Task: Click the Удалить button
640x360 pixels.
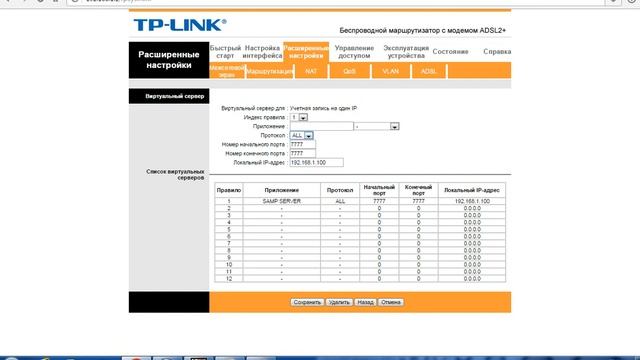Action: [339, 302]
